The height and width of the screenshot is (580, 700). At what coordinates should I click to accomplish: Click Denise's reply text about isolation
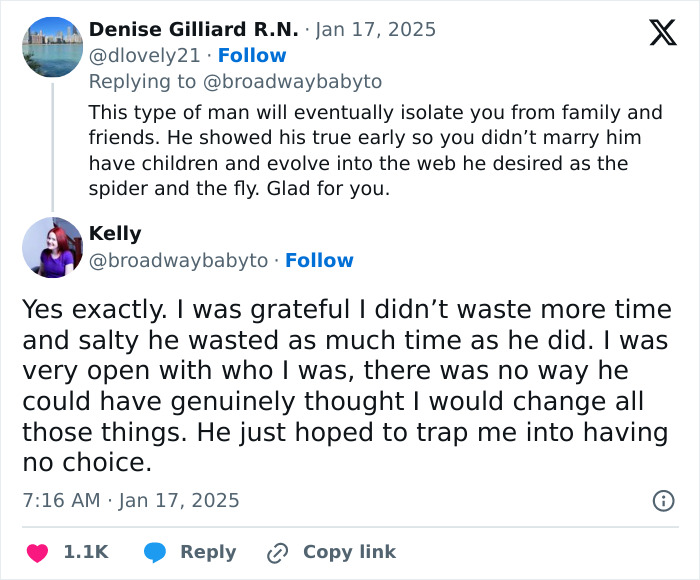point(375,149)
